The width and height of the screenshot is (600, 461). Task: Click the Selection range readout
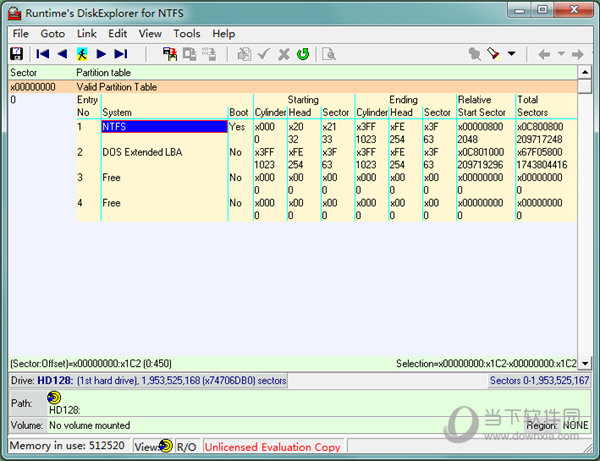(486, 363)
